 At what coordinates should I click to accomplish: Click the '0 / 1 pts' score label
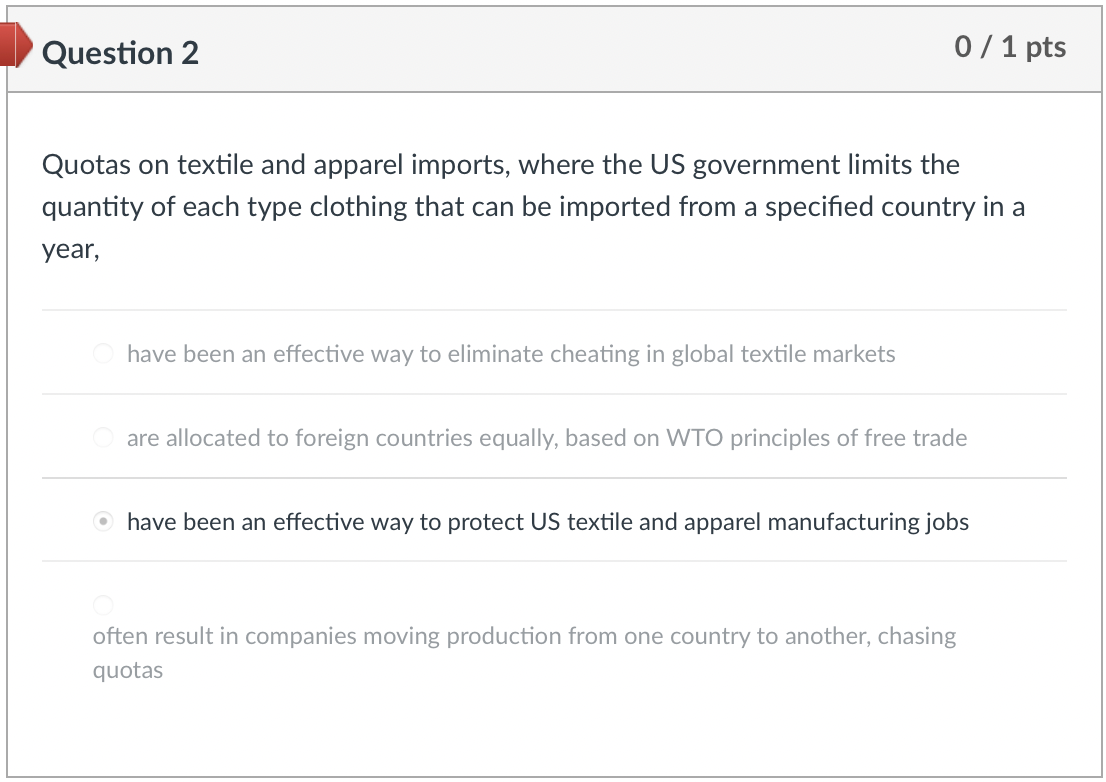[x=1010, y=47]
